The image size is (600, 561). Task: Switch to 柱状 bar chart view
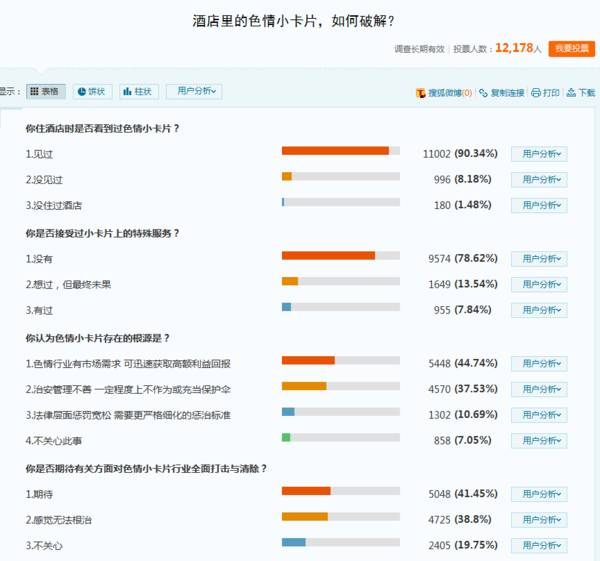(x=139, y=92)
